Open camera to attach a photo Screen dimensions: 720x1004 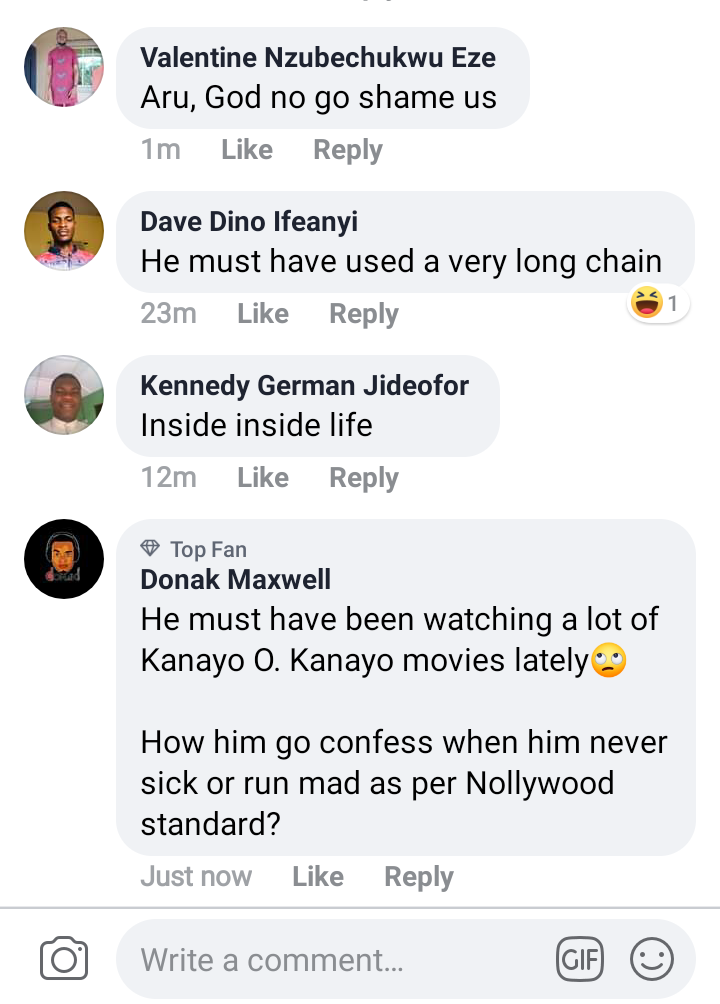[x=64, y=960]
